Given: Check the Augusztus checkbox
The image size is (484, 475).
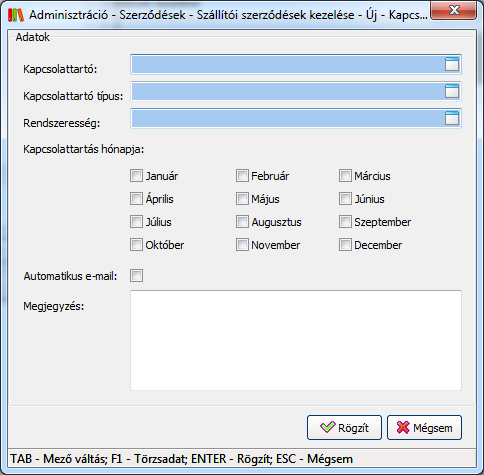Looking at the screenshot, I should coord(242,222).
